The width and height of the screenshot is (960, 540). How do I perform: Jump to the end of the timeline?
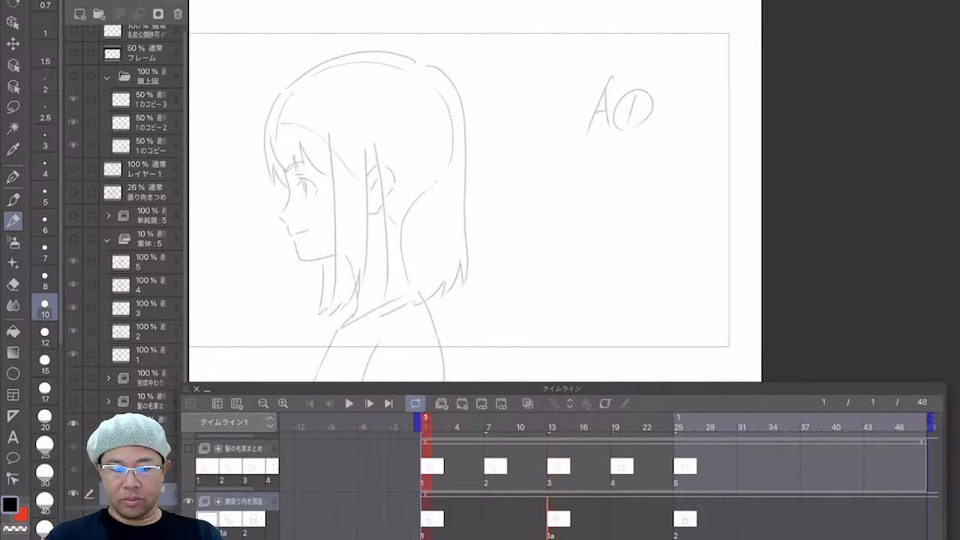388,403
